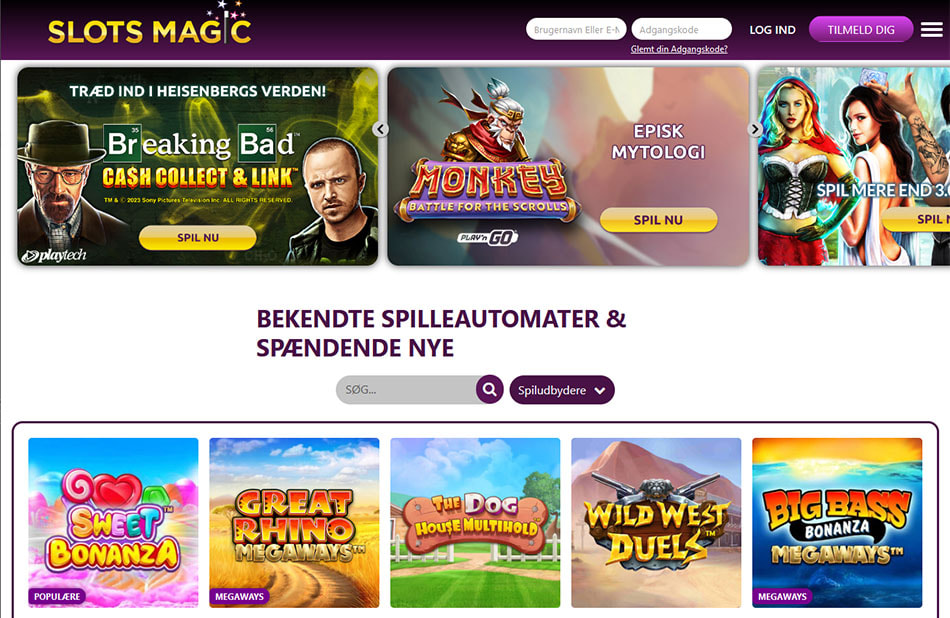Image resolution: width=950 pixels, height=618 pixels.
Task: Click the Slots Magic logo
Action: click(x=150, y=26)
